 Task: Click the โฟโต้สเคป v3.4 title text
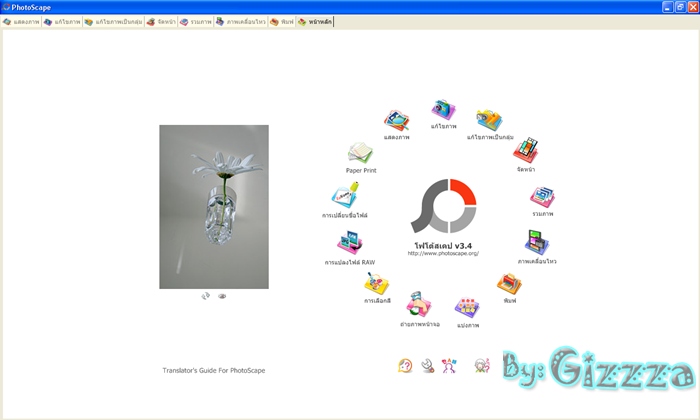click(x=443, y=245)
